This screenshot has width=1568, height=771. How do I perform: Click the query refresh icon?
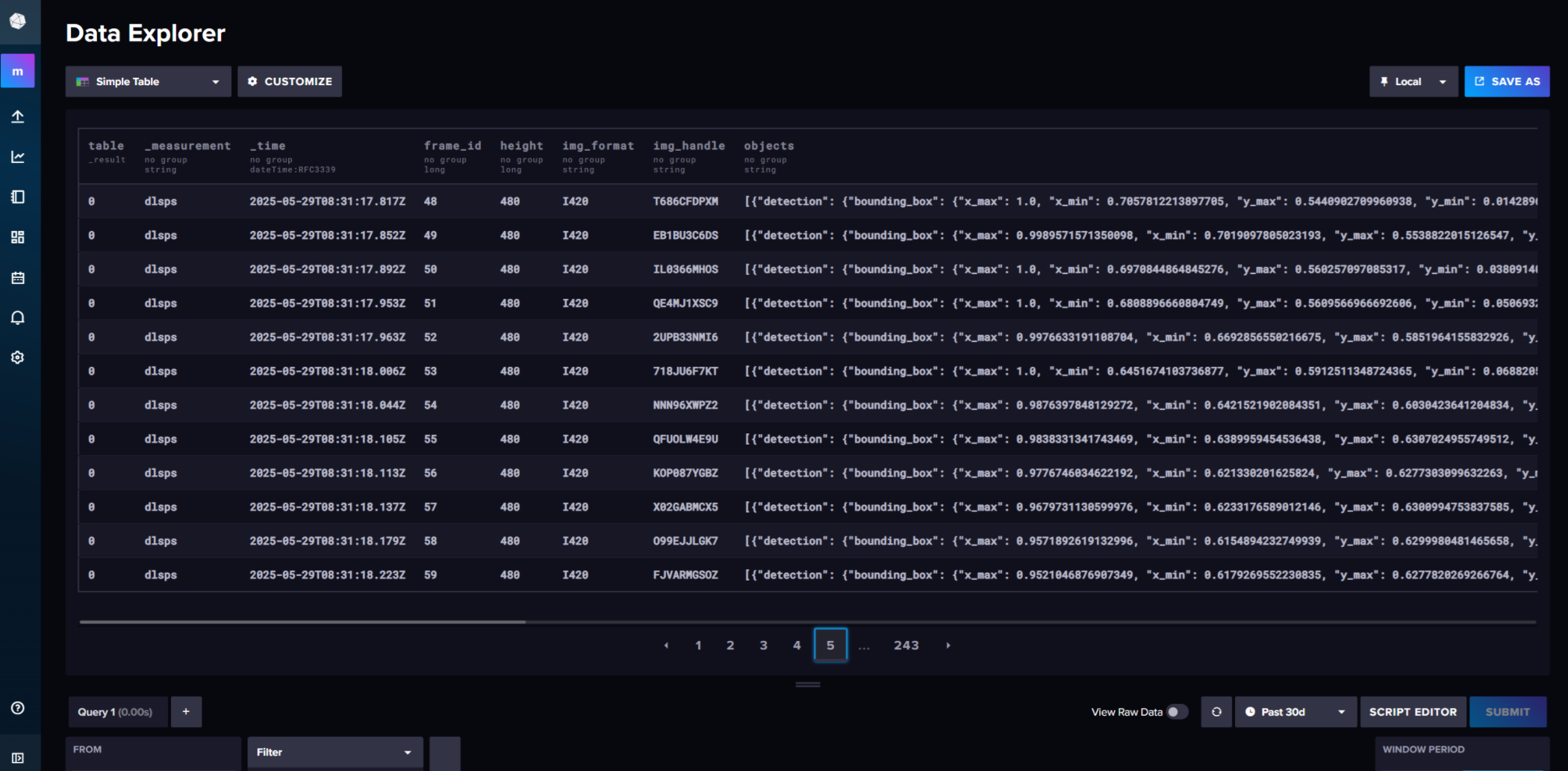[1216, 711]
